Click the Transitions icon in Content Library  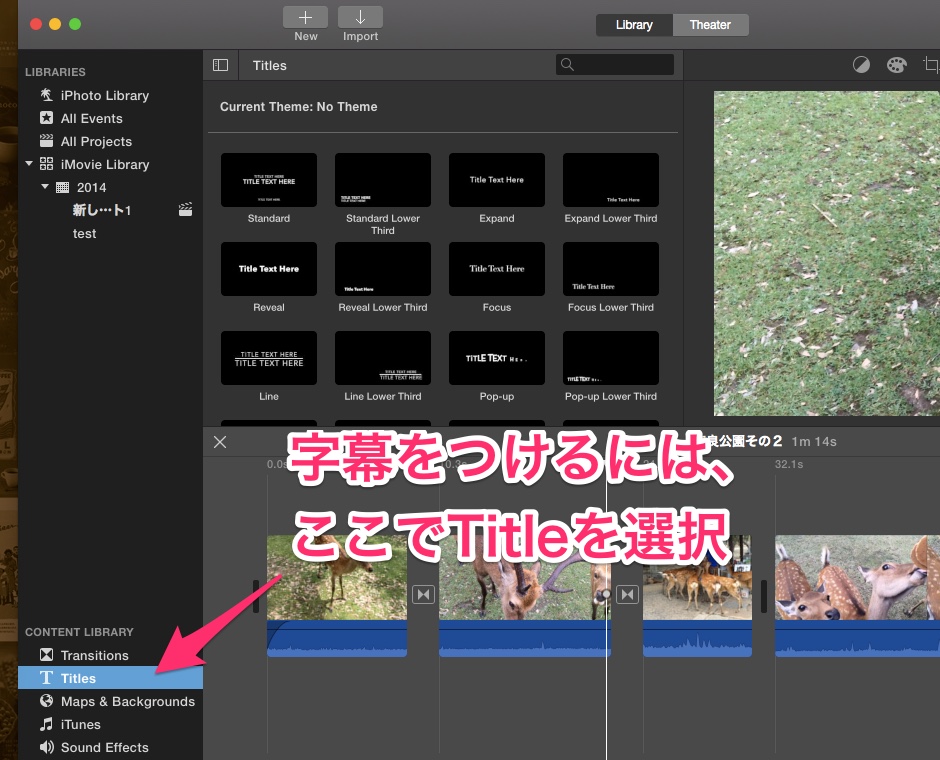point(46,655)
